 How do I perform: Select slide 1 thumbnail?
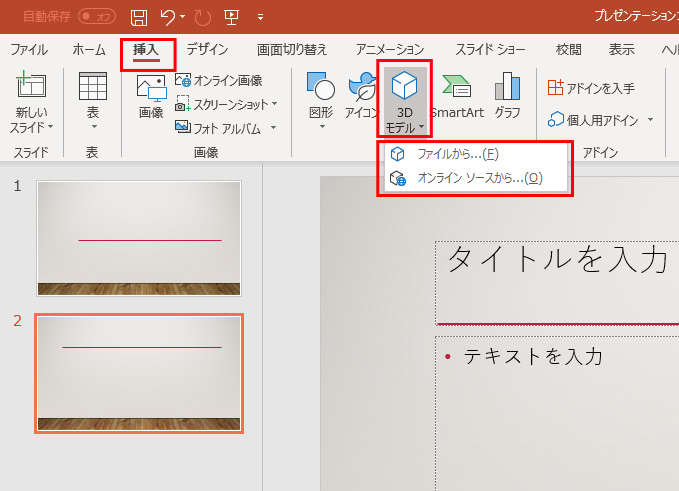click(139, 239)
